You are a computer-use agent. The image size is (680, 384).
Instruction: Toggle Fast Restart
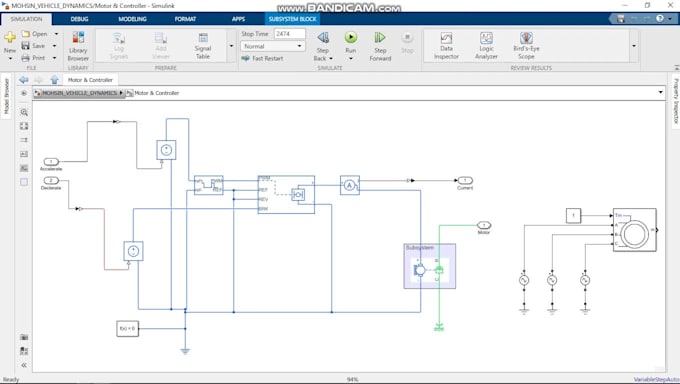click(x=262, y=58)
